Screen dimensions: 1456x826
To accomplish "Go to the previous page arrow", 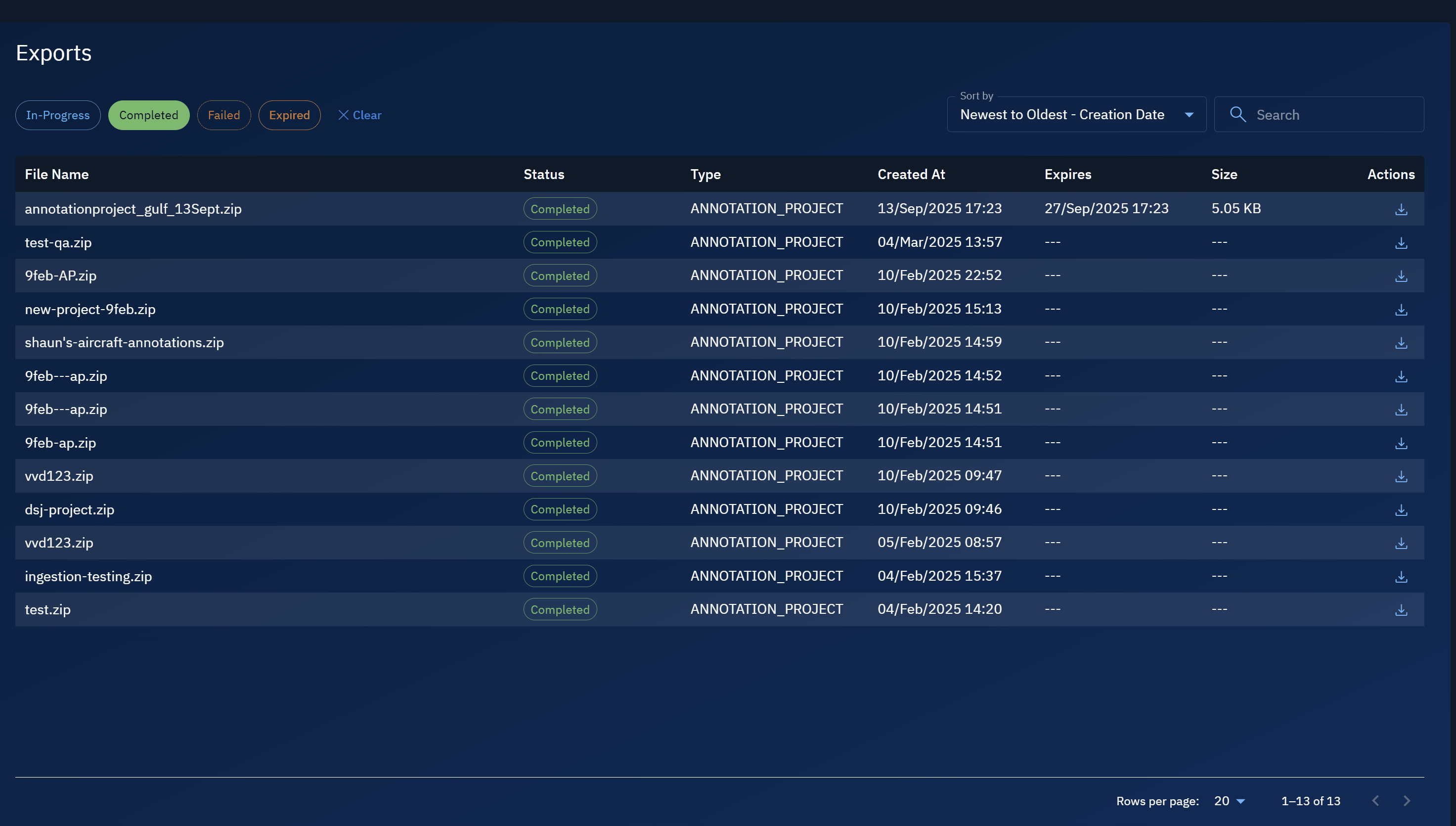I will [x=1375, y=801].
